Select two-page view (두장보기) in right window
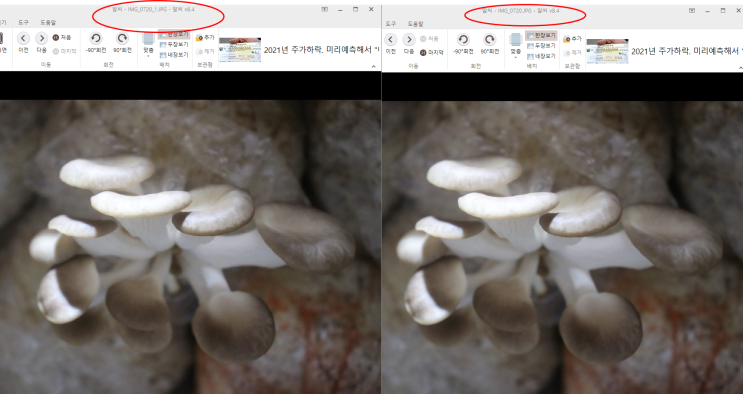Viewport: 743px width, 394px height. pyautogui.click(x=541, y=46)
